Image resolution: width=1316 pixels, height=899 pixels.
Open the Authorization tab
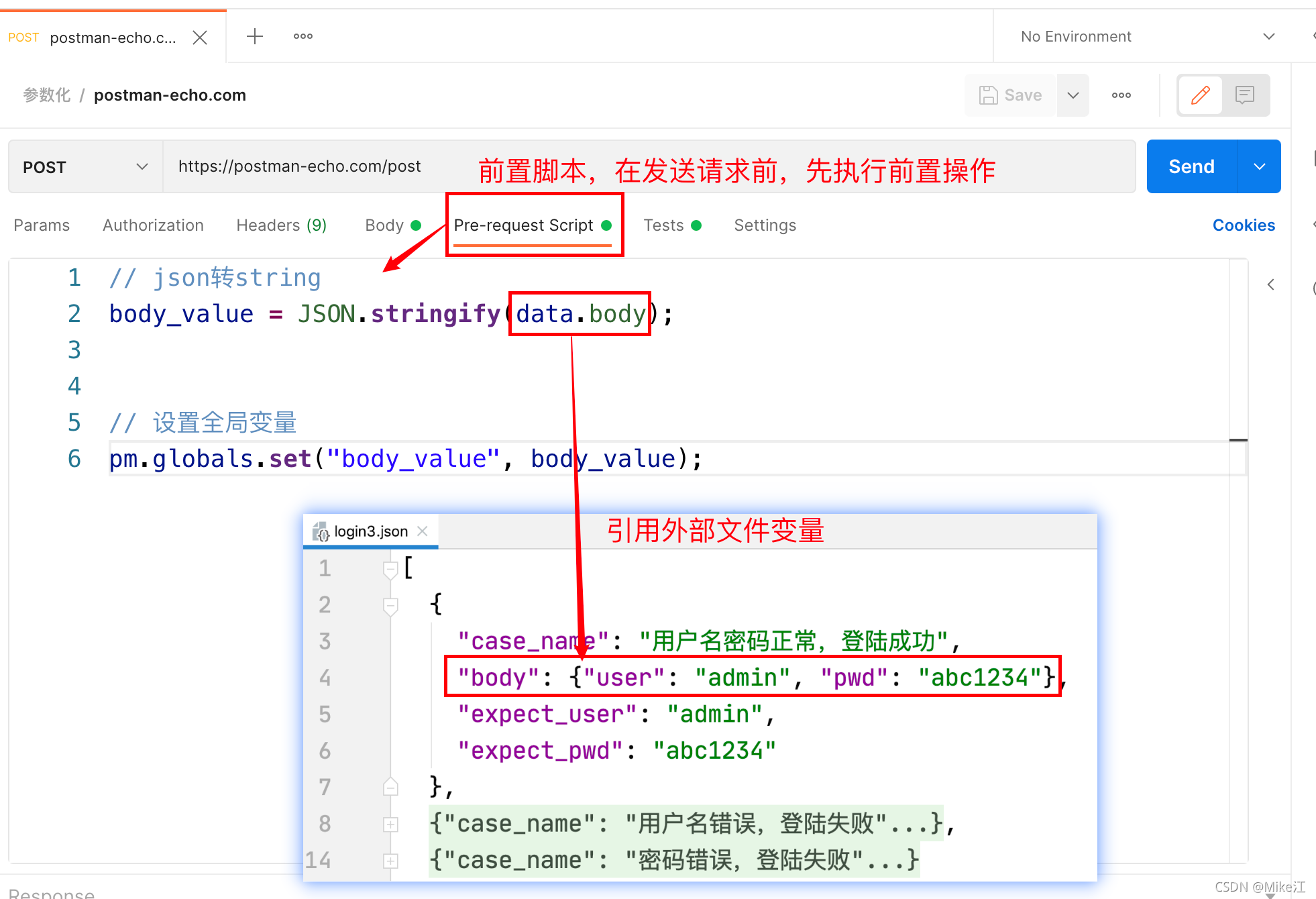tap(153, 225)
